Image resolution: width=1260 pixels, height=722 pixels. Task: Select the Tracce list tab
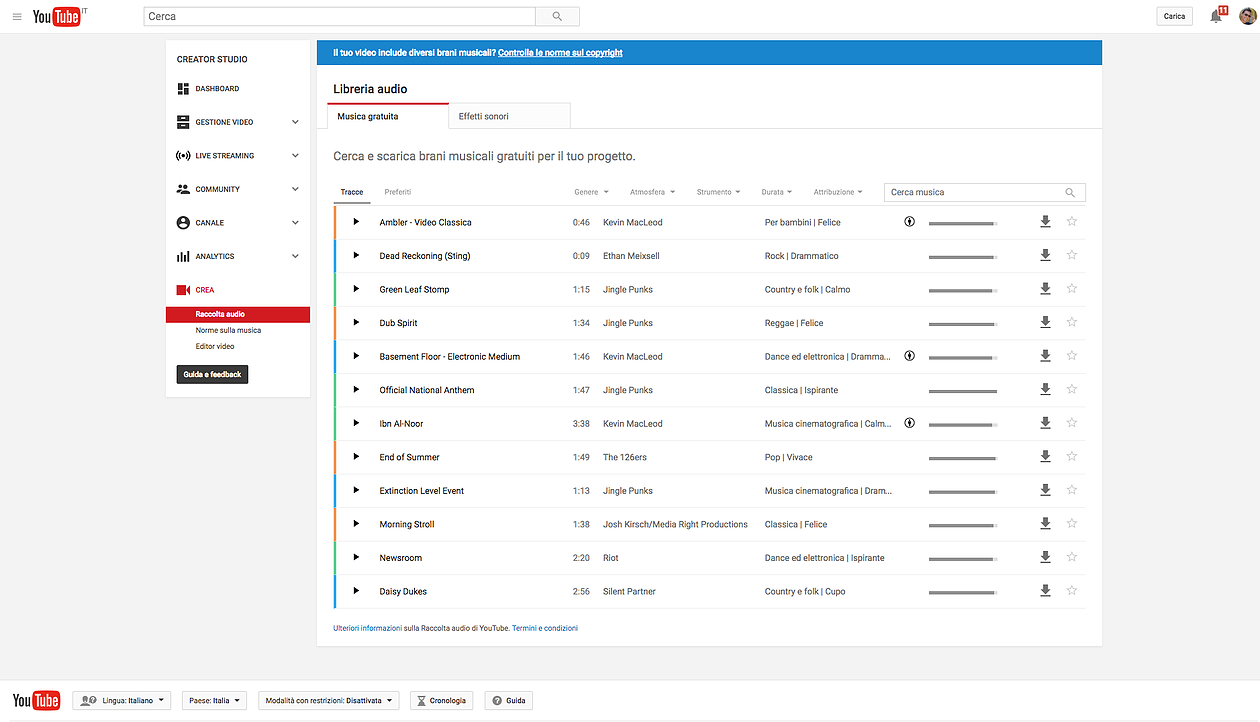coord(352,192)
